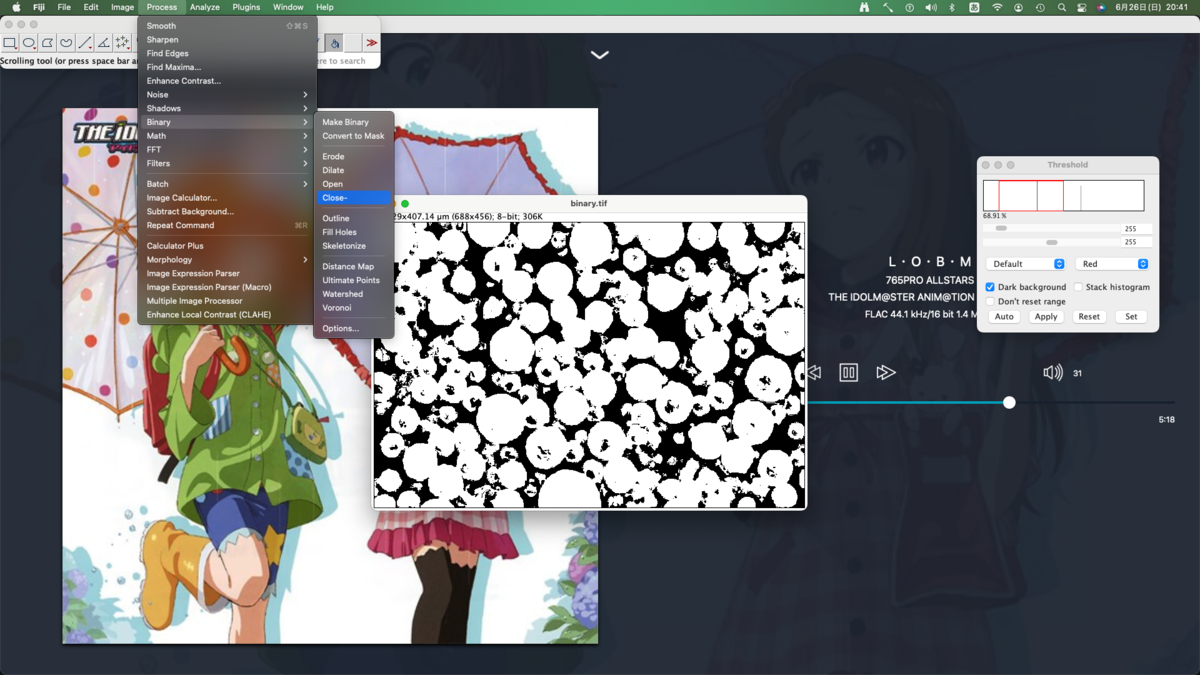Expand the Morphology submenu
1200x675 pixels.
[227, 260]
